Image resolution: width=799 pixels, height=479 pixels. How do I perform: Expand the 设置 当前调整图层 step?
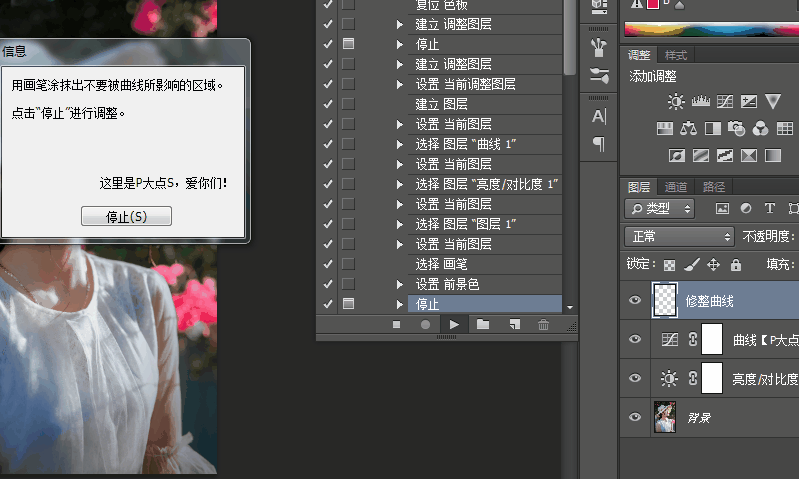point(400,84)
